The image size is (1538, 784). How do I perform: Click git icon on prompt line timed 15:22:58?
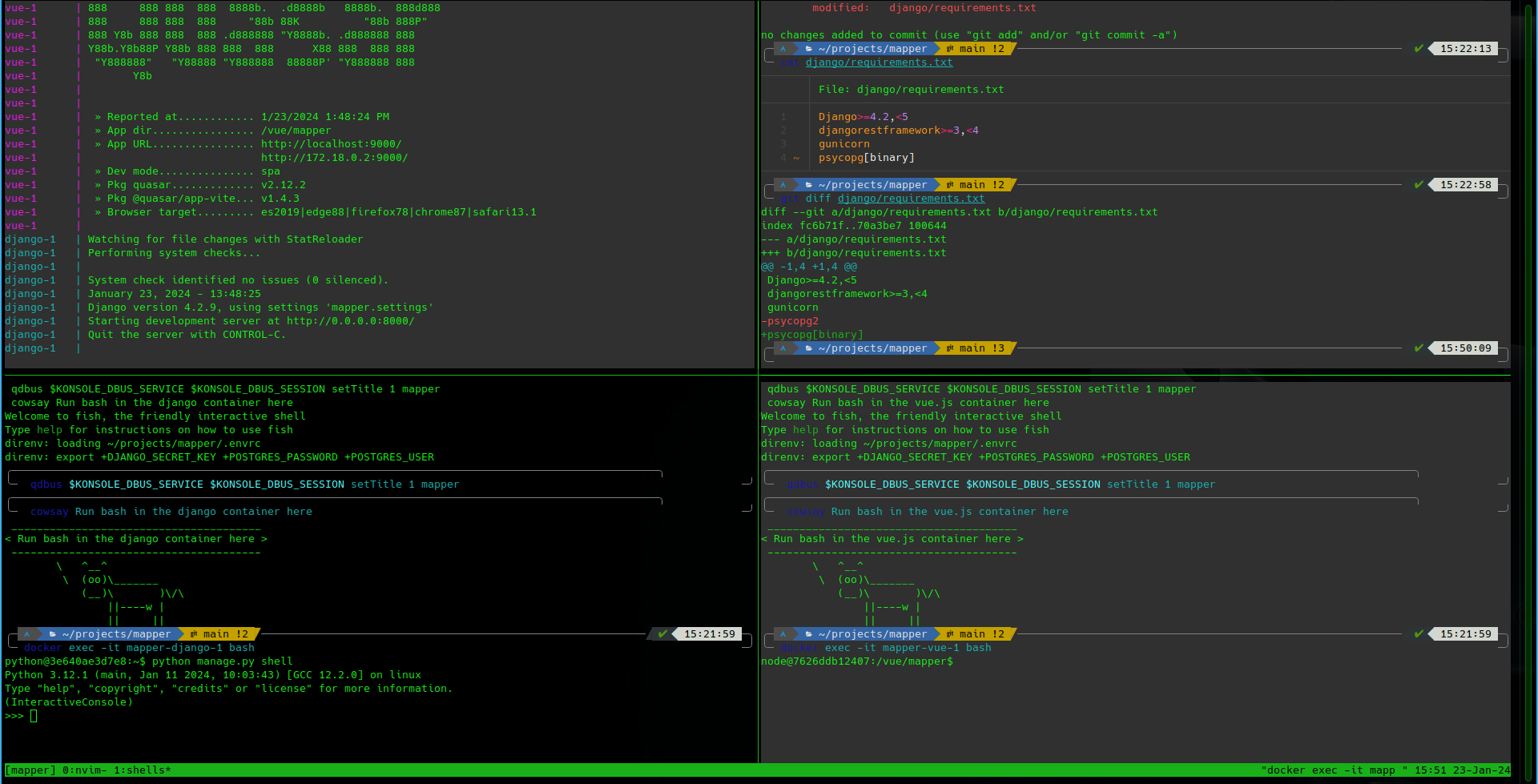click(950, 185)
